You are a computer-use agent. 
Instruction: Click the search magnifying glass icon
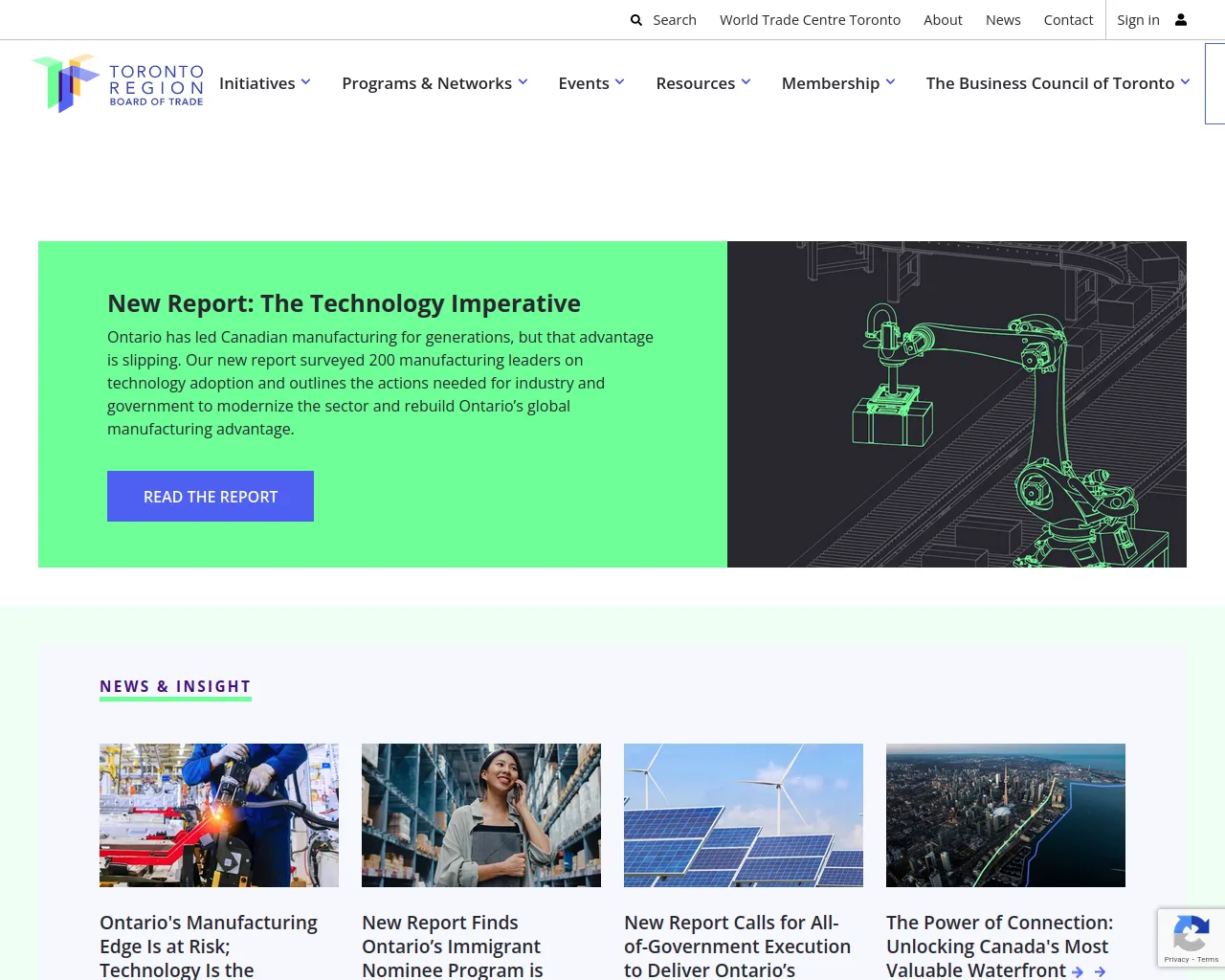636,20
